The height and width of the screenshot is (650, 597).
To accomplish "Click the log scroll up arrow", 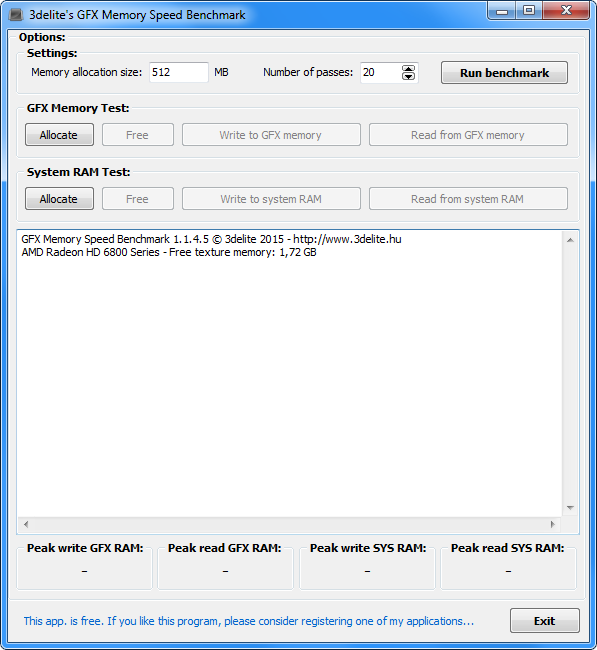I will click(x=570, y=240).
